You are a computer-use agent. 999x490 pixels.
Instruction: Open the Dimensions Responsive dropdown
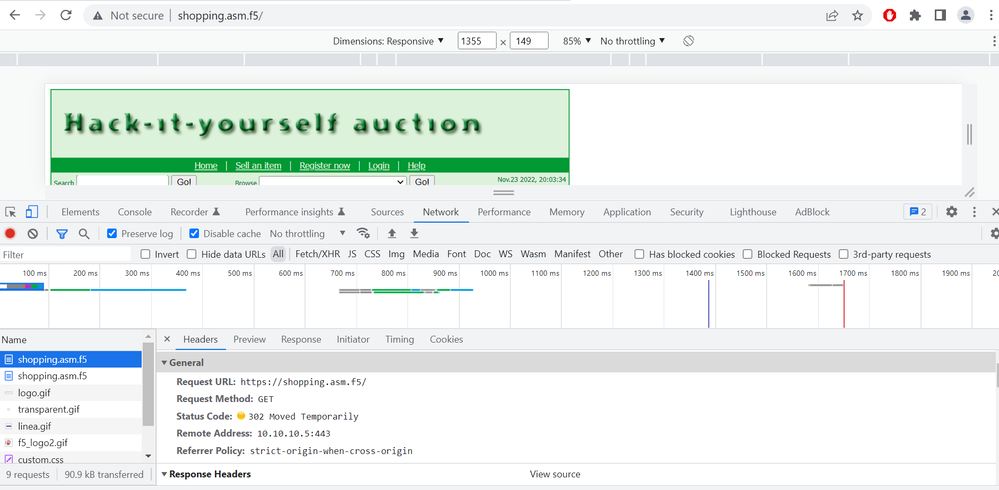[x=388, y=41]
